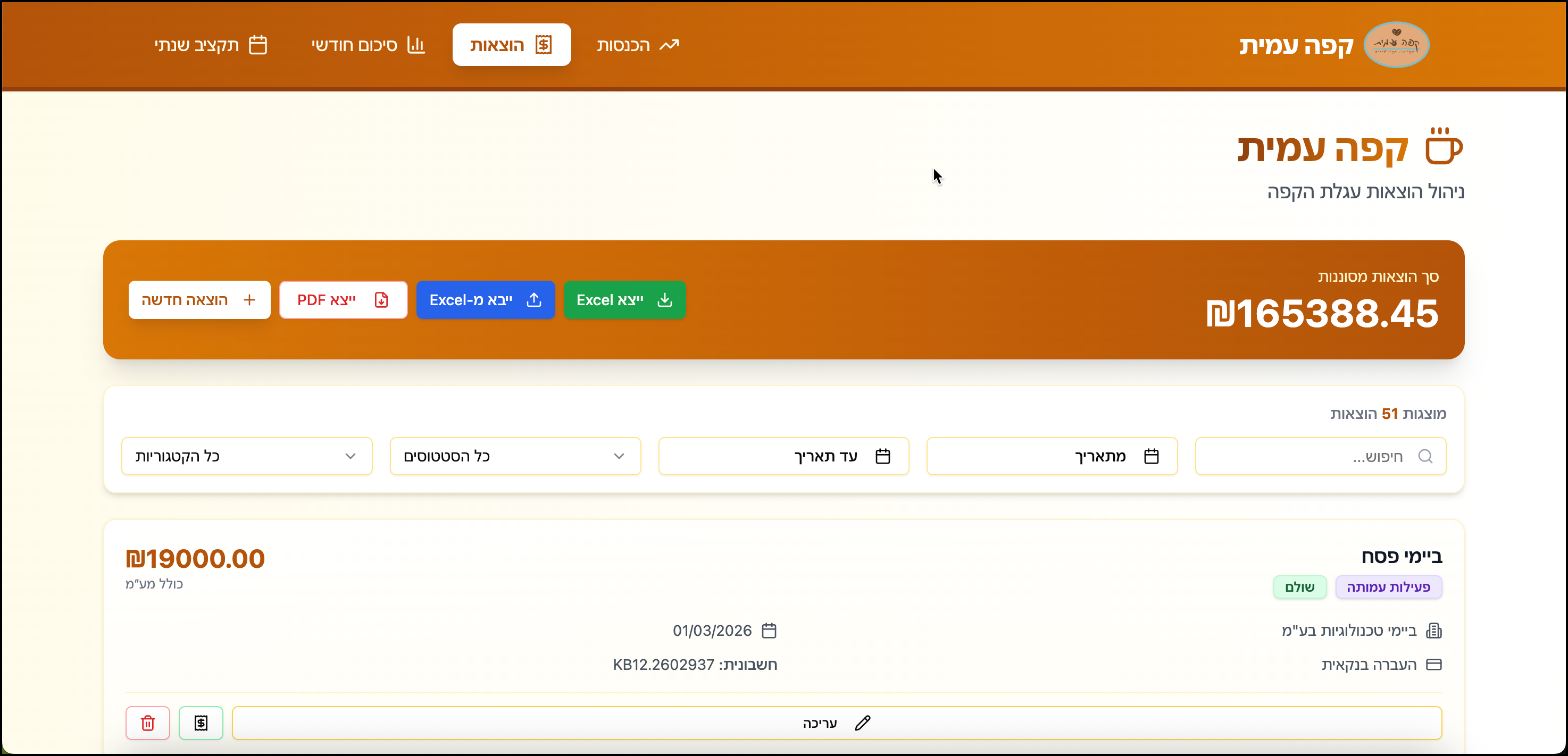Click the upload icon on Excel import
The width and height of the screenshot is (1568, 756).
pyautogui.click(x=534, y=300)
